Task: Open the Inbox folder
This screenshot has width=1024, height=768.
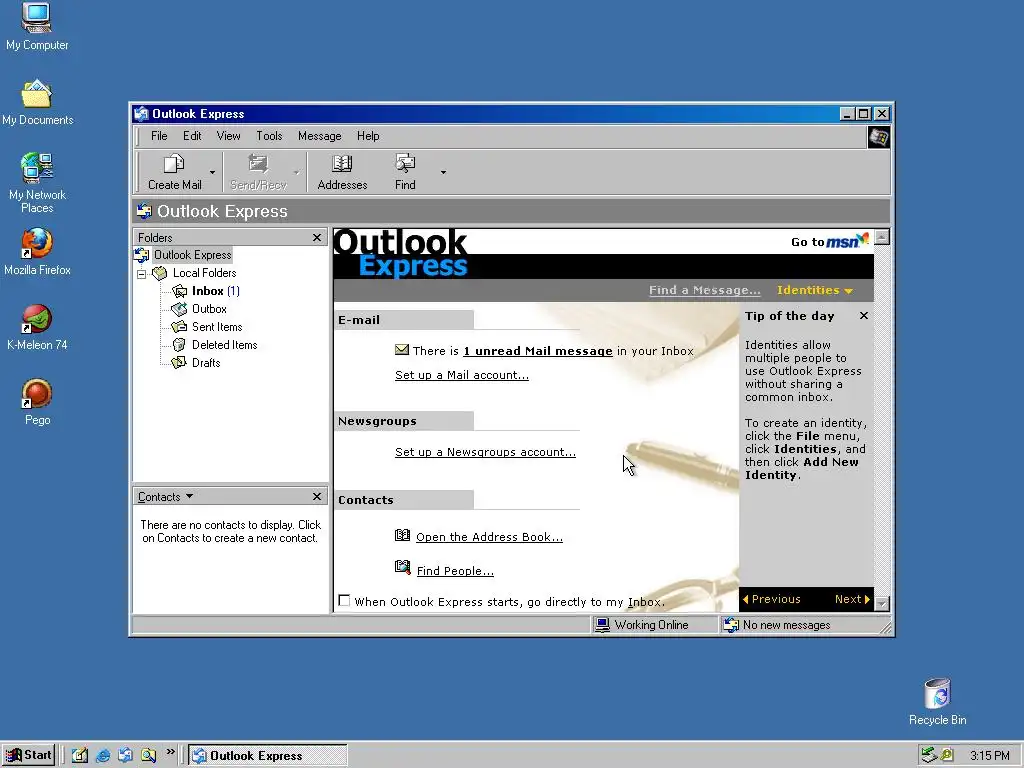Action: click(x=207, y=291)
